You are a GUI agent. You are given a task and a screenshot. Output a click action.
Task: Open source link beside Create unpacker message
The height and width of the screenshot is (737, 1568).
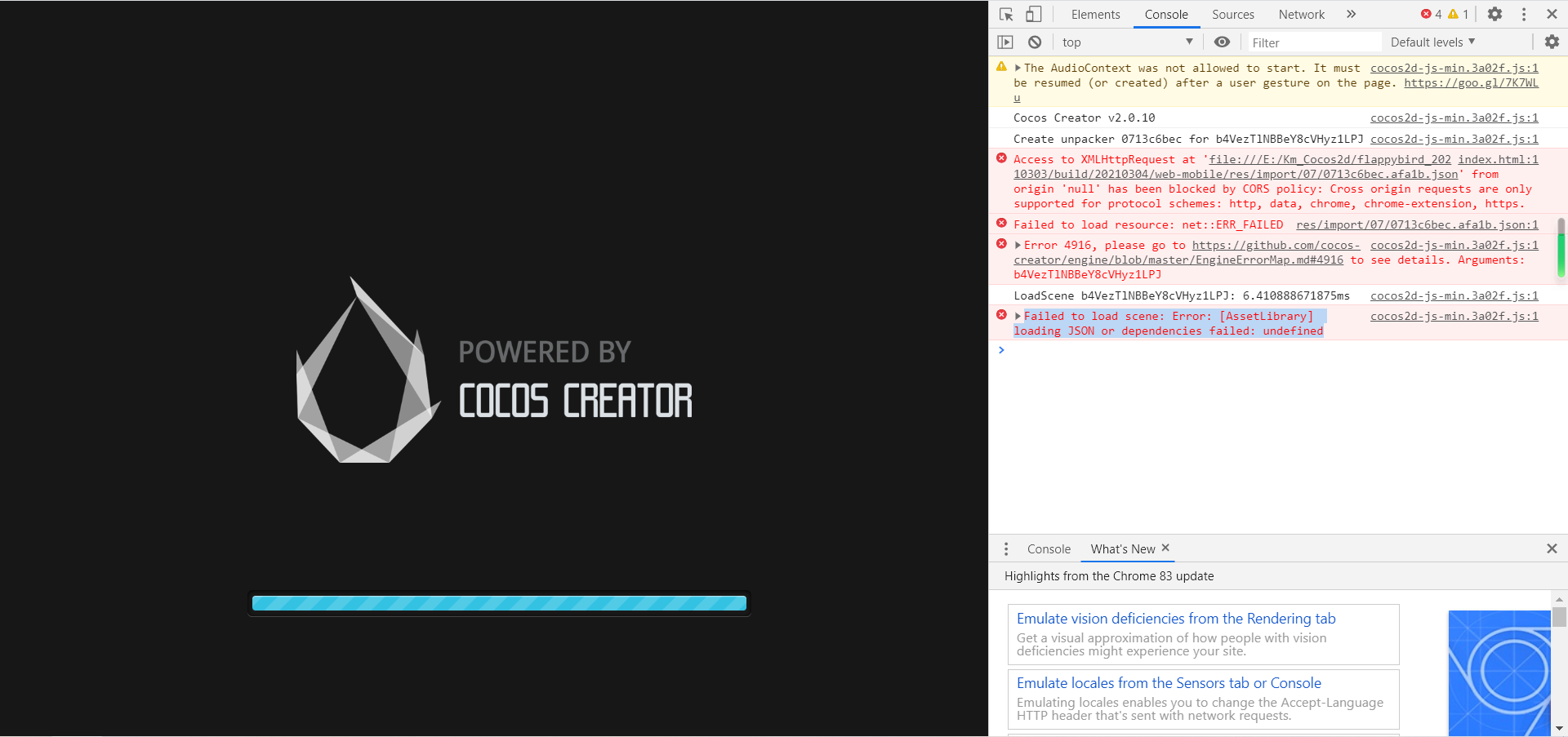(x=1454, y=140)
